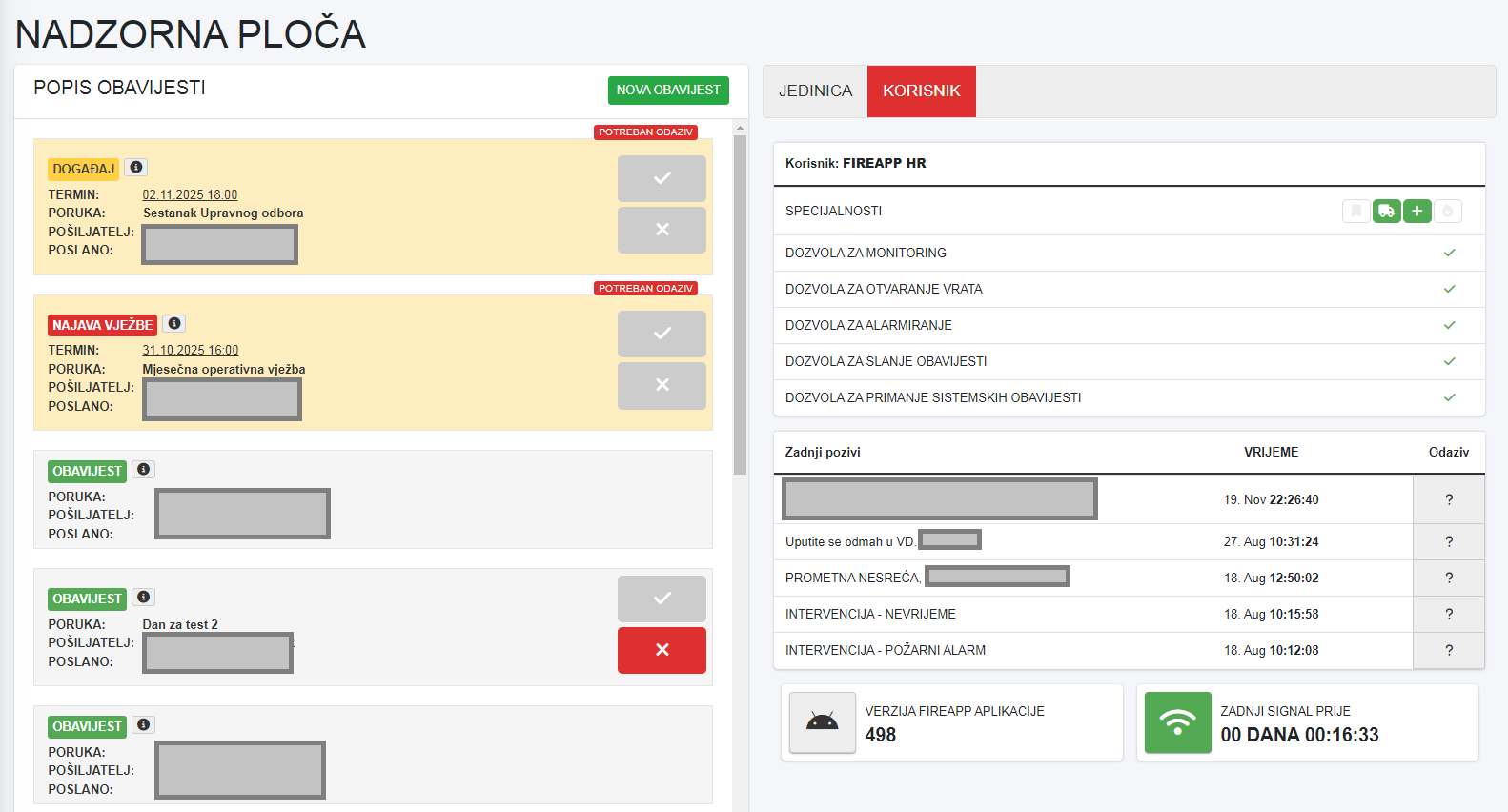Toggle the flame specialty icon
The image size is (1508, 812).
pyautogui.click(x=1447, y=212)
